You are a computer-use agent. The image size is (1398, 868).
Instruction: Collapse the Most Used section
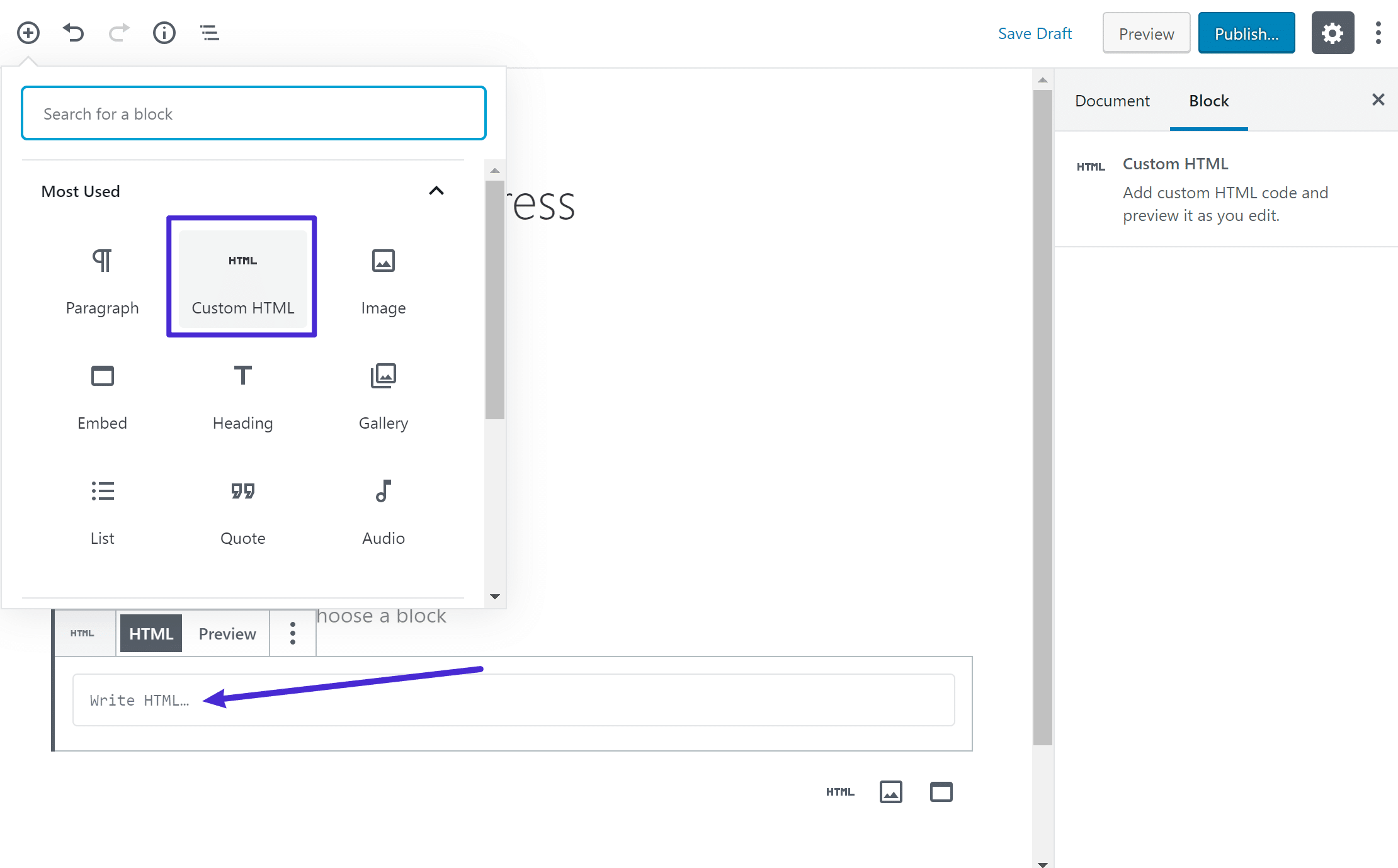(437, 190)
